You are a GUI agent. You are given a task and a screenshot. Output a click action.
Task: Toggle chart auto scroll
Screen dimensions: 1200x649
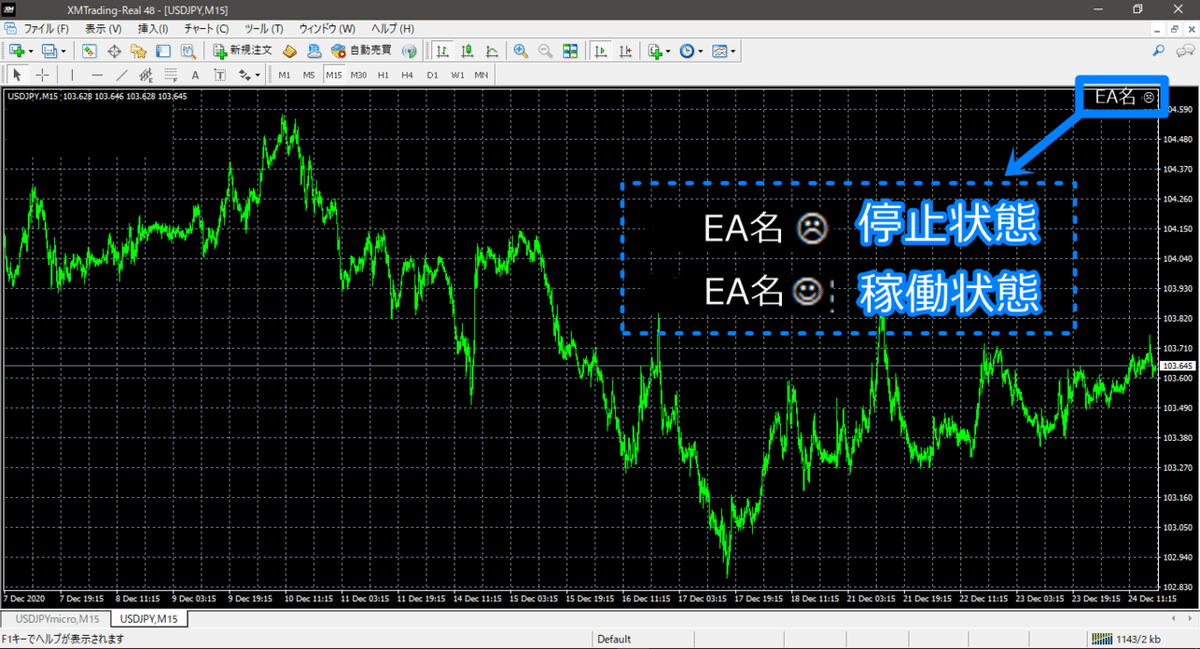pos(601,50)
